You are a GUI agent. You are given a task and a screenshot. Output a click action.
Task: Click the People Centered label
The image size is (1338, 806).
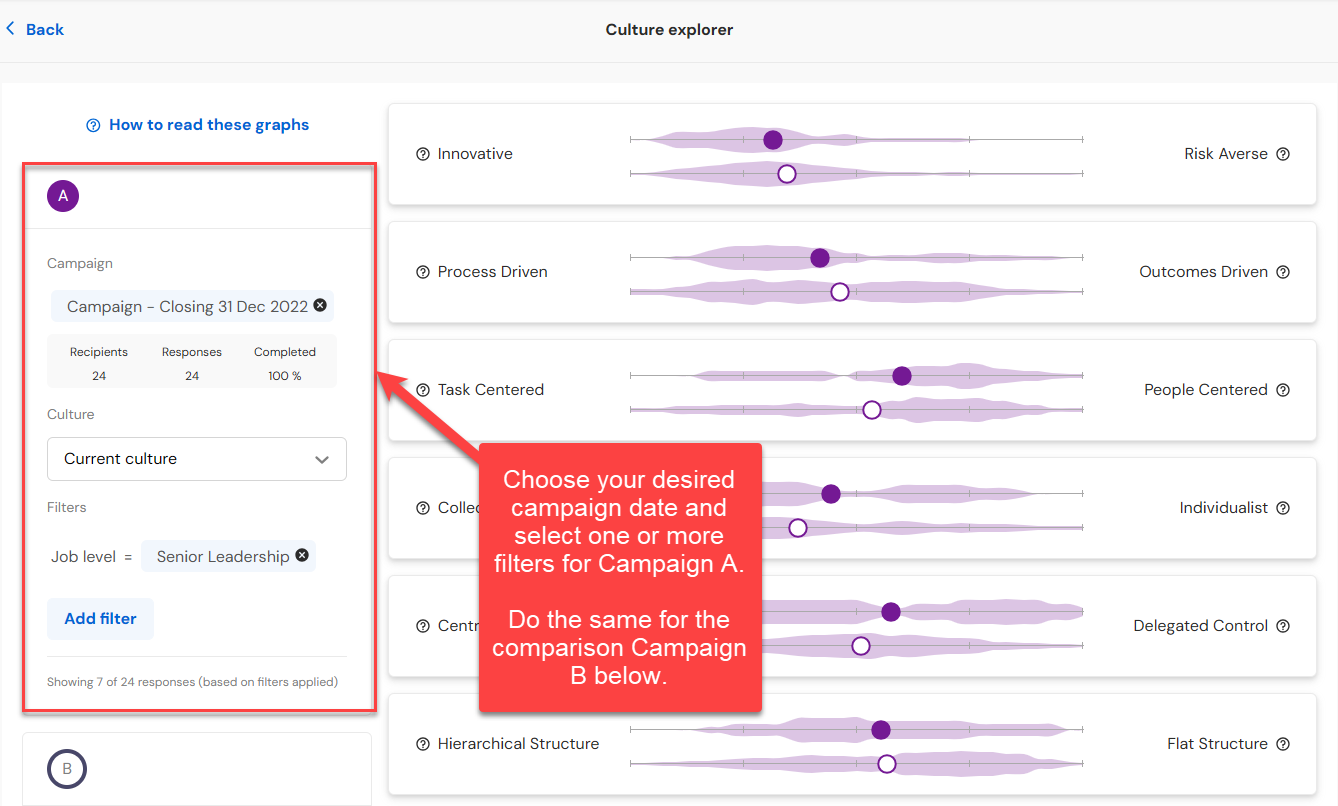(1206, 390)
